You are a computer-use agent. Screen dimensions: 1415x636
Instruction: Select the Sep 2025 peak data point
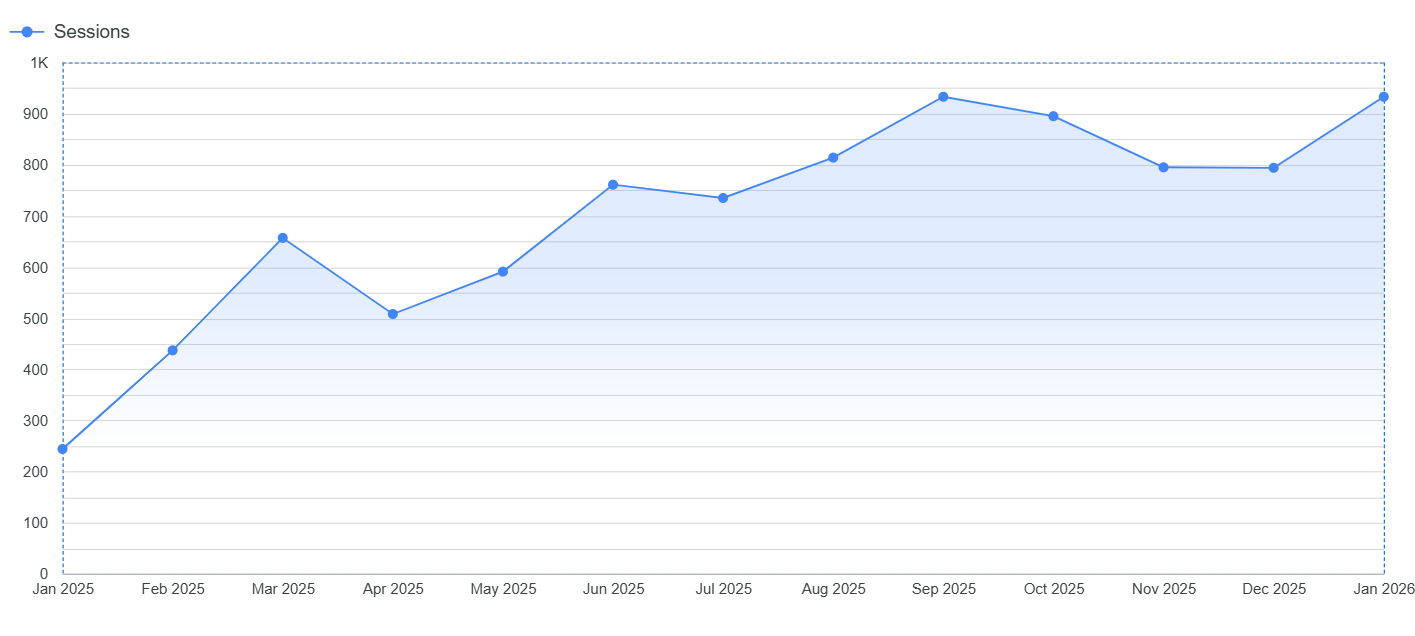coord(943,97)
